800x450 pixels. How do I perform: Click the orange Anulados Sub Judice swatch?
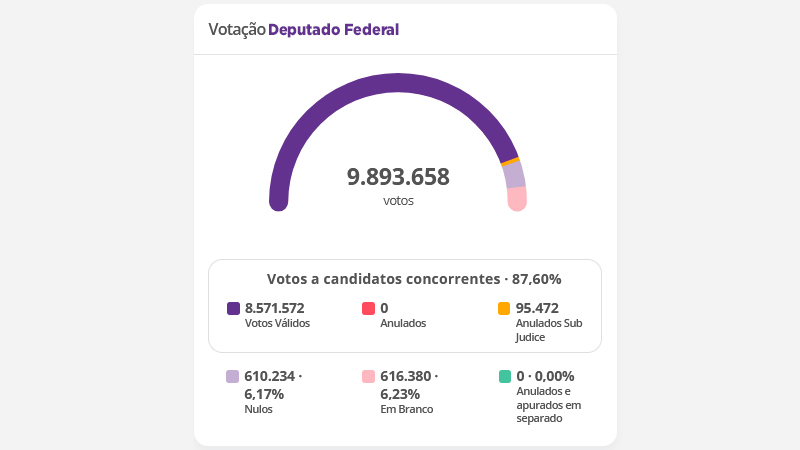click(504, 308)
